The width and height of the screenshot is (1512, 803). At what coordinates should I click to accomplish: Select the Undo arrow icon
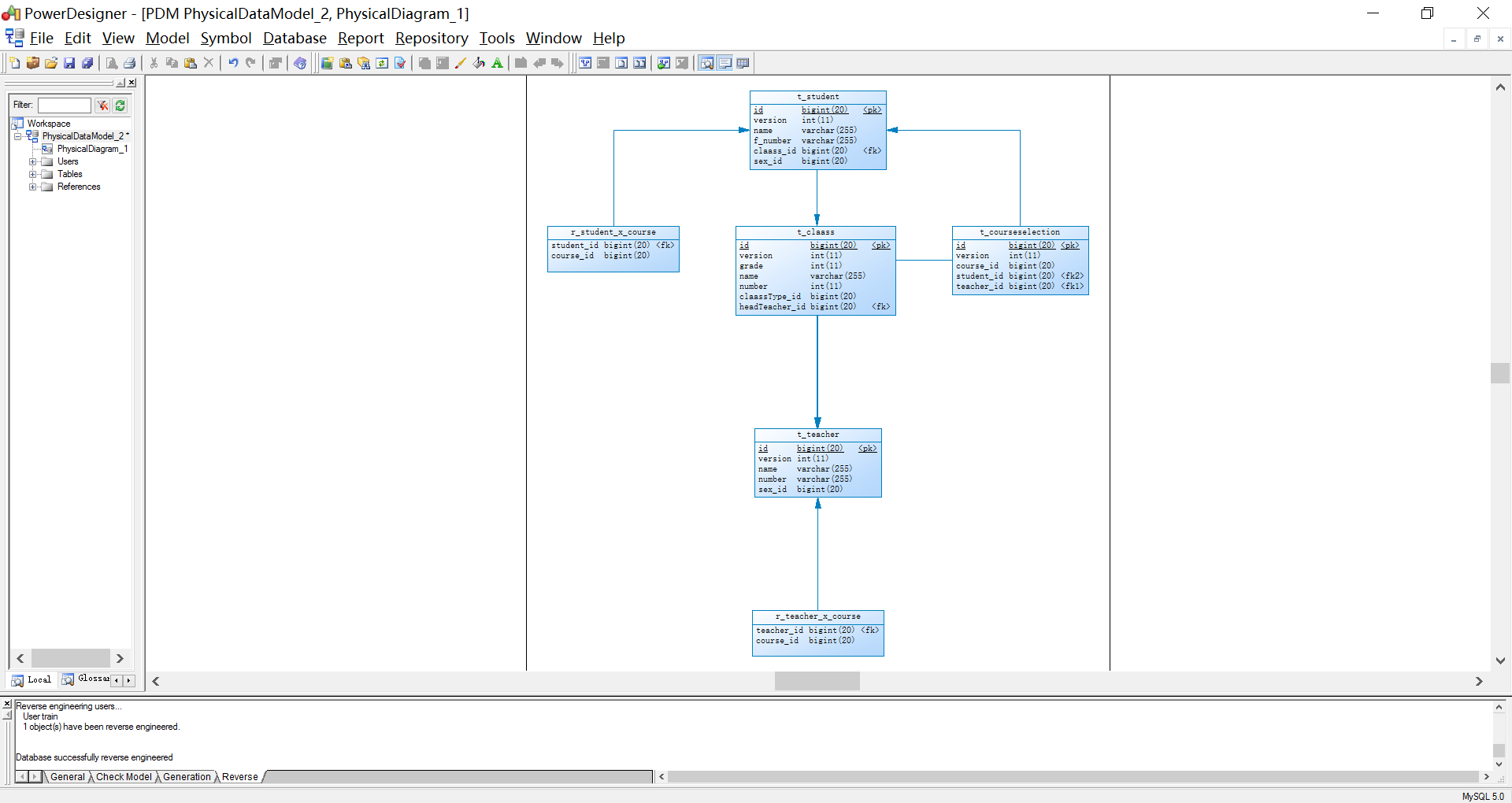click(x=233, y=63)
